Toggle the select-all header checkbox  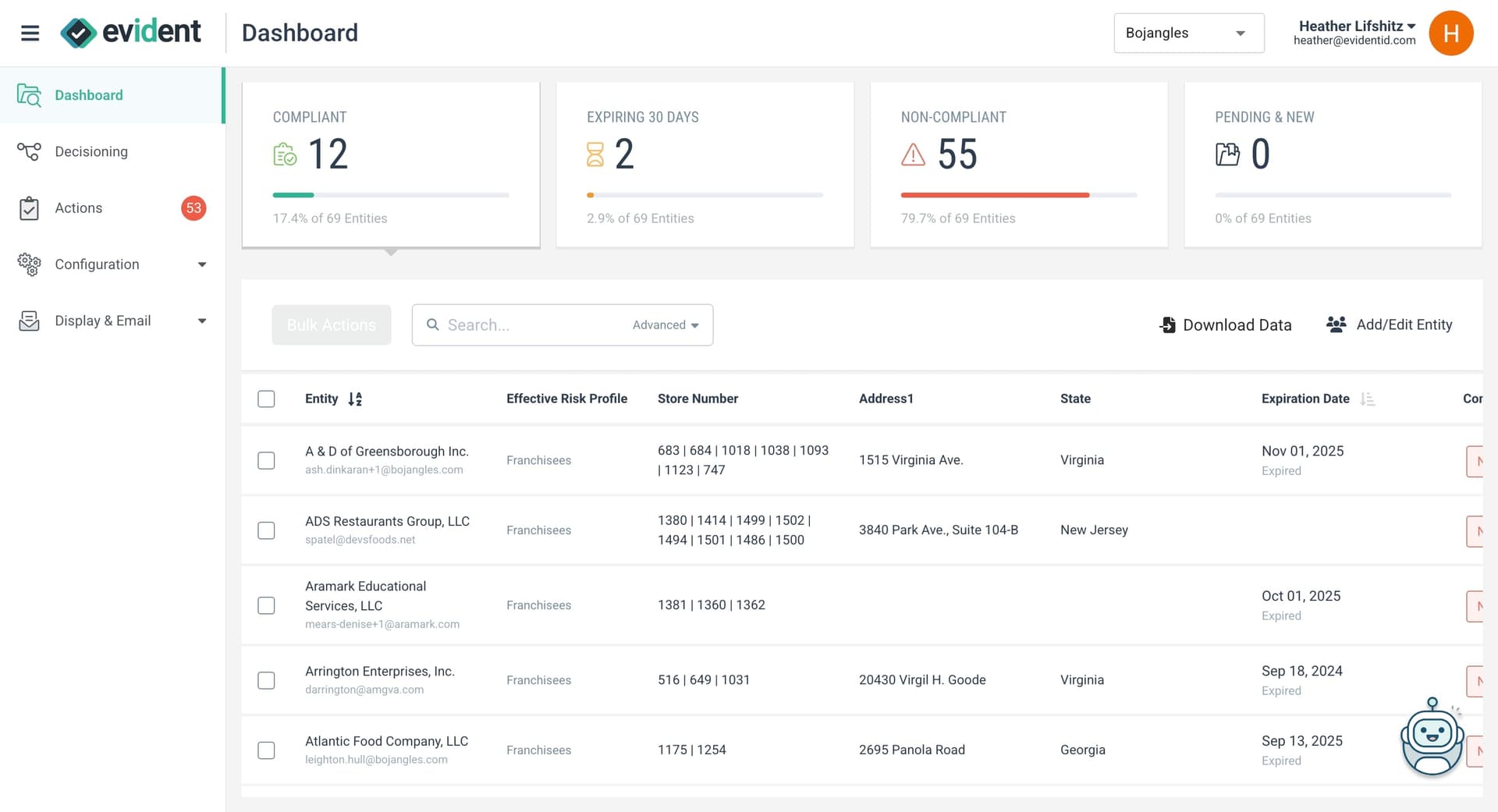266,399
